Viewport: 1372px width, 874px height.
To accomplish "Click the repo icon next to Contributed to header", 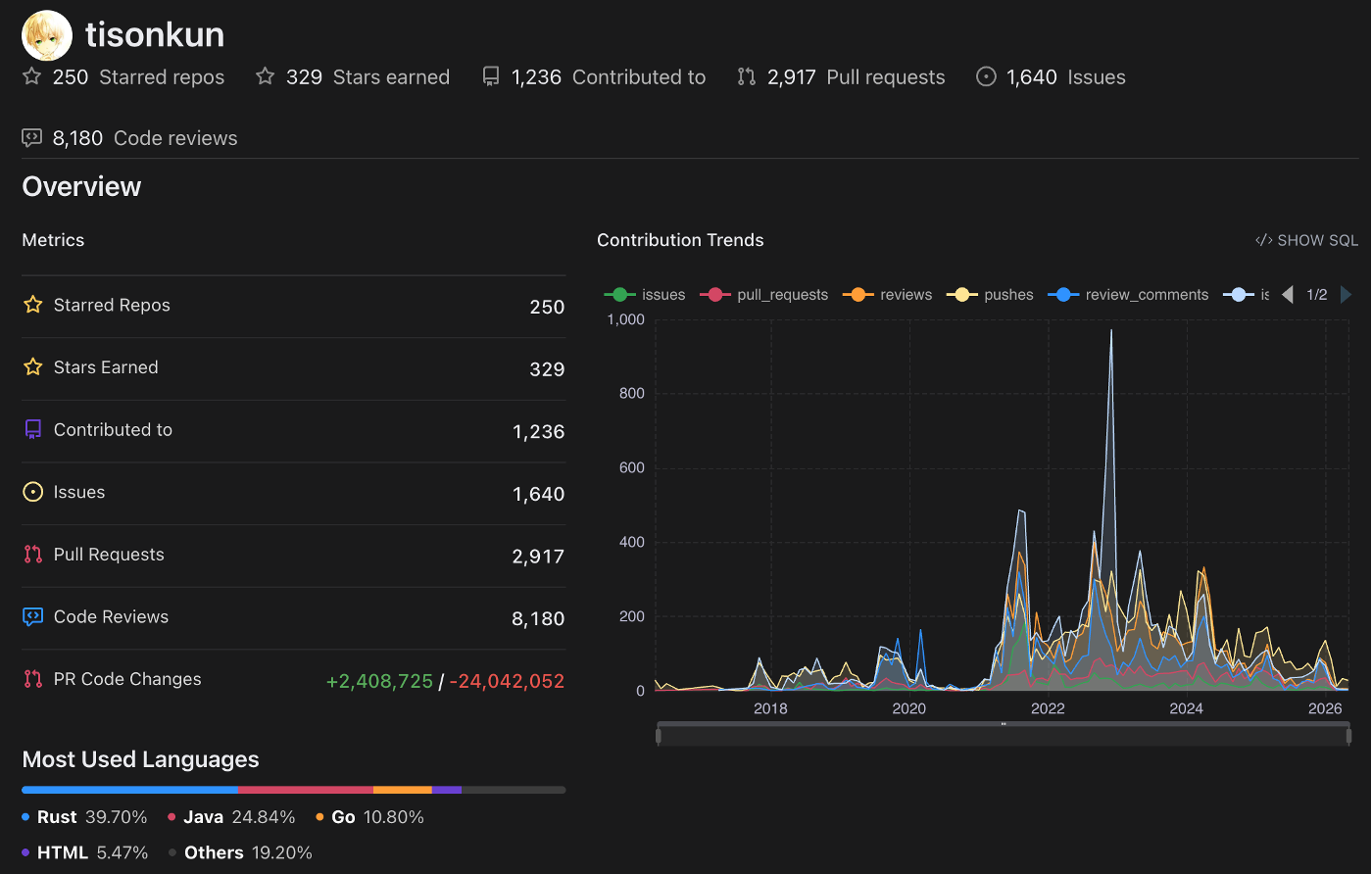I will coord(491,76).
